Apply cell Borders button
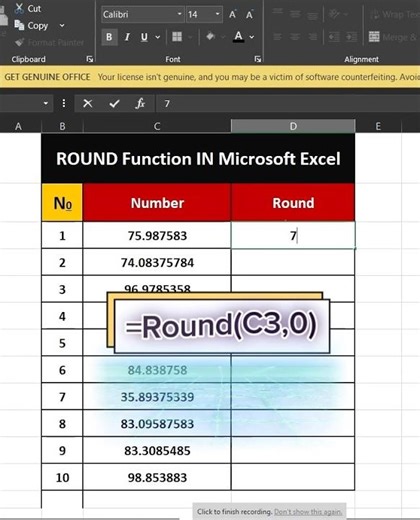The height and width of the screenshot is (520, 420). pyautogui.click(x=177, y=37)
